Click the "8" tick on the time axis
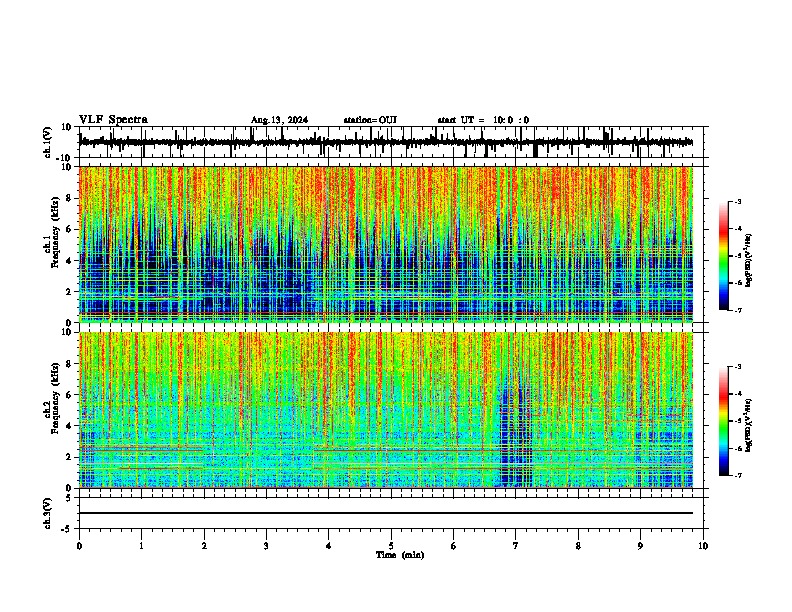Screen dimensions: 792x612 (578, 546)
